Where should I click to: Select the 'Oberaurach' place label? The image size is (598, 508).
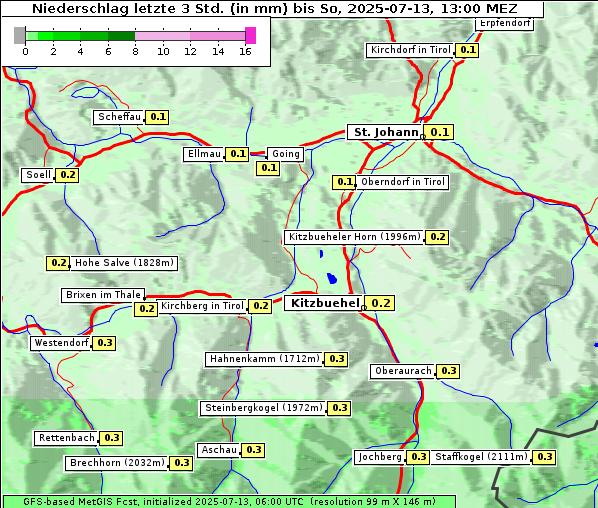point(403,371)
